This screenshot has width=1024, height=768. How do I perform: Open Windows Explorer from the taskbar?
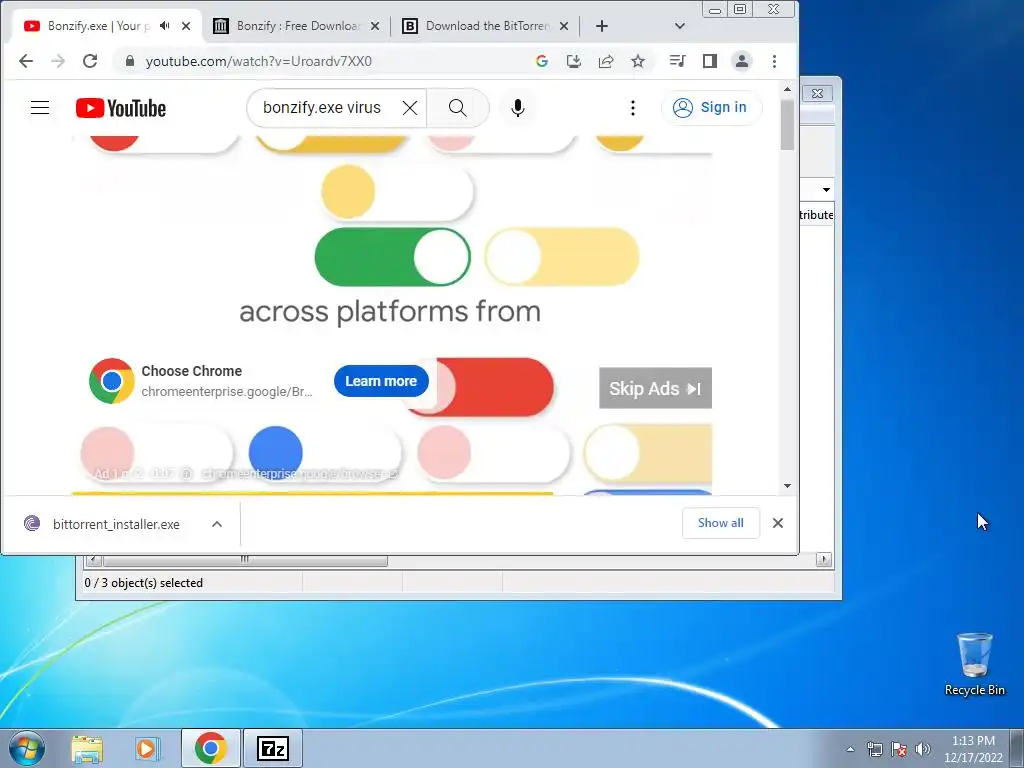[87, 748]
